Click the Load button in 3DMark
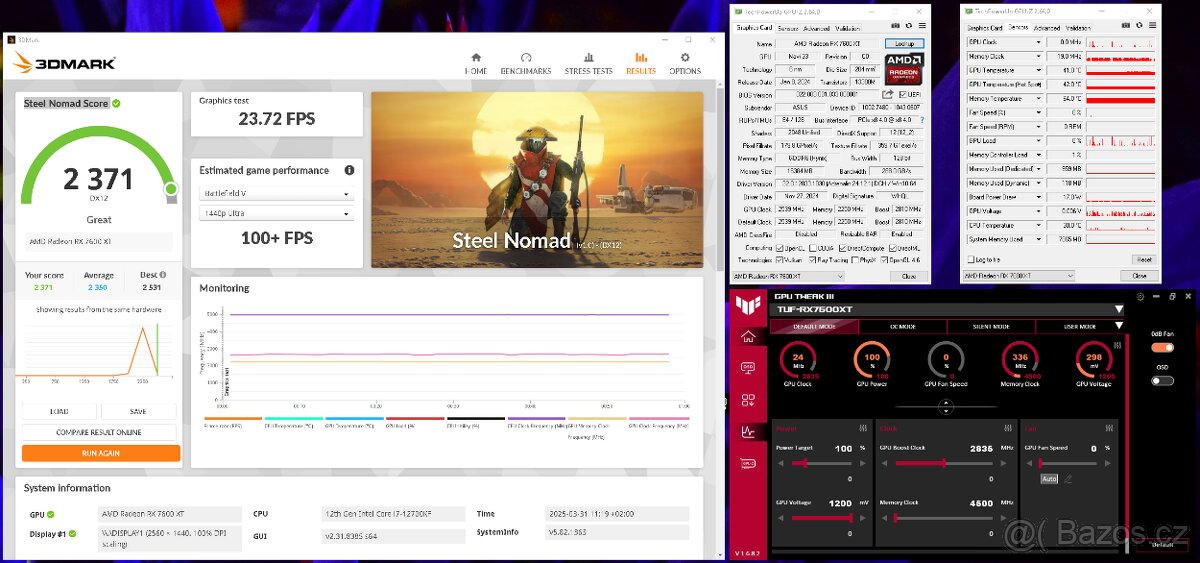The image size is (1200, 563). click(59, 411)
